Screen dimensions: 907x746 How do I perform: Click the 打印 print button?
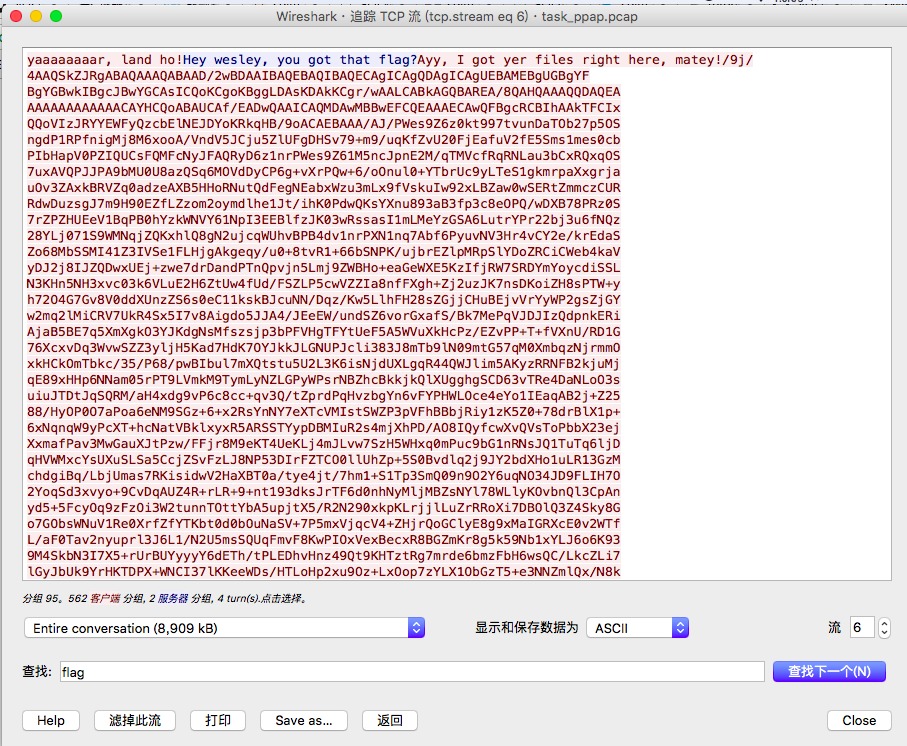[217, 720]
